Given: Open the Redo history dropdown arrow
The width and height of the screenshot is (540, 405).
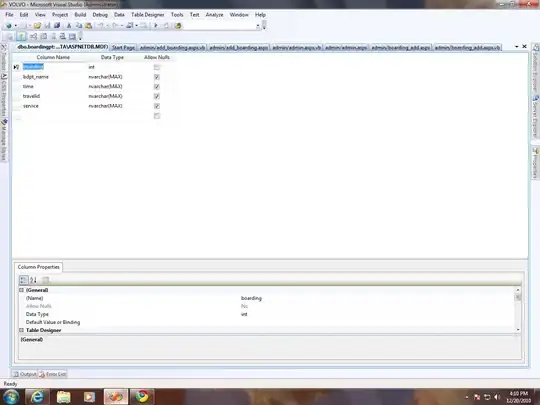Looking at the screenshot, I should (122, 25).
